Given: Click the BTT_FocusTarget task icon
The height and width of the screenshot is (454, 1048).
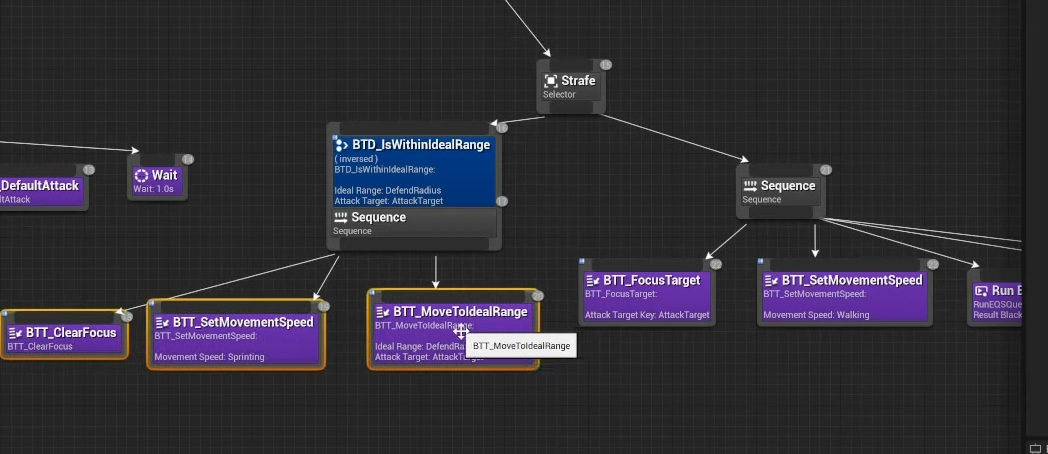Looking at the screenshot, I should [592, 280].
